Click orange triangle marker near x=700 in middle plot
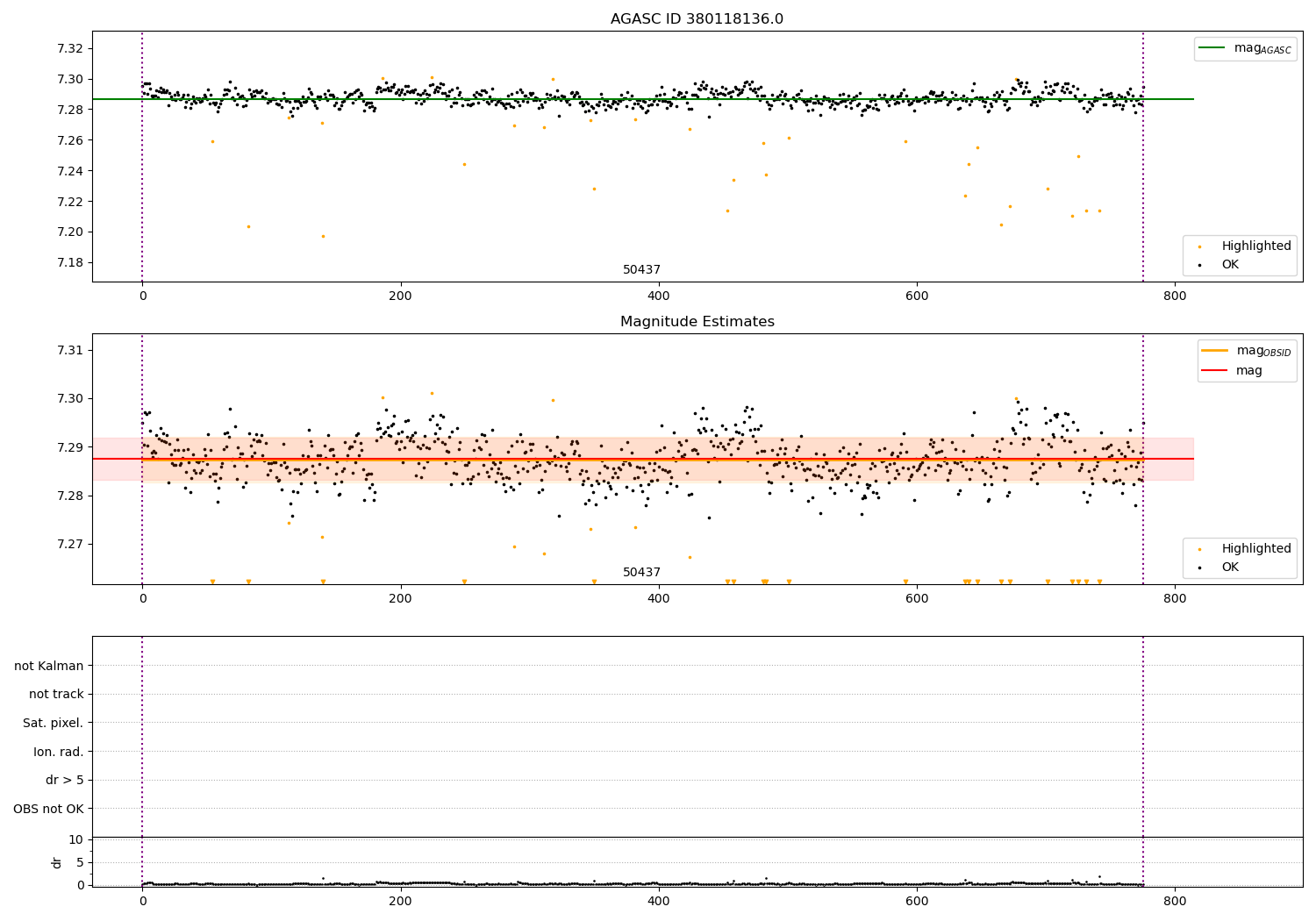1316x921 pixels. (x=1048, y=582)
